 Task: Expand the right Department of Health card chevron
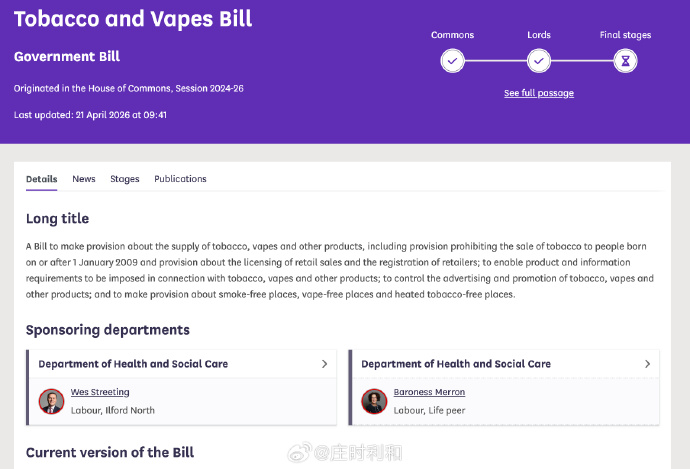[x=647, y=364]
